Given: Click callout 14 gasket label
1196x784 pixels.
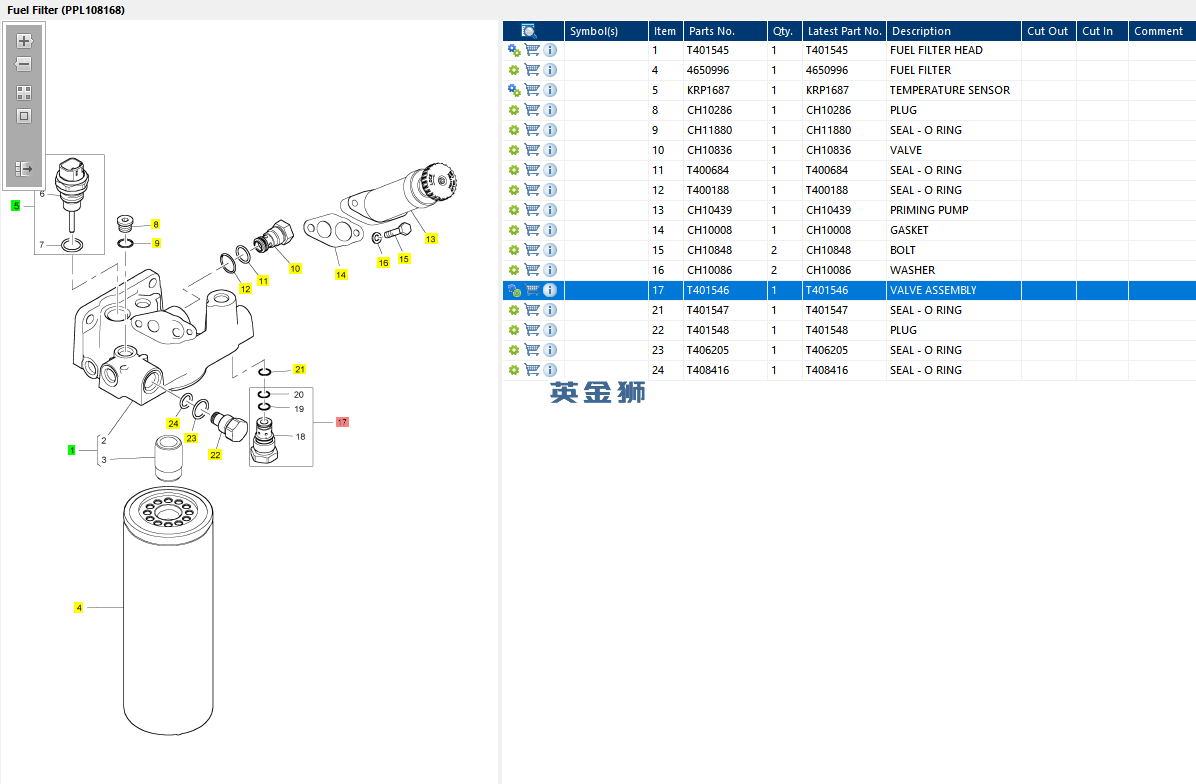Looking at the screenshot, I should click(341, 275).
